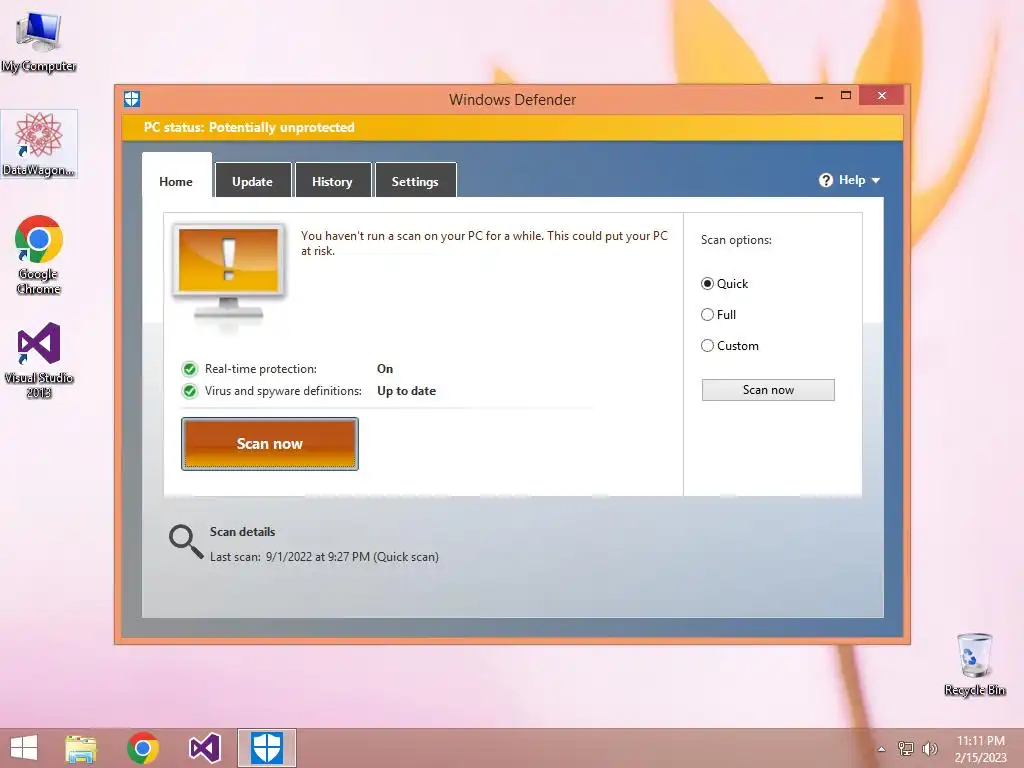Click the Help question mark icon
Screen dimensions: 1024x768
(825, 180)
